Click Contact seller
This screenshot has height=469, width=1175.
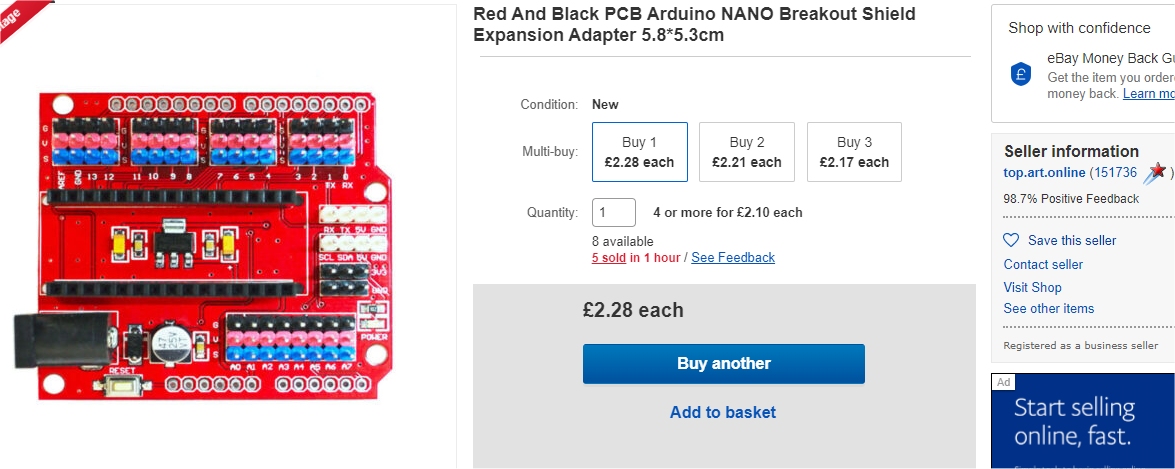[x=1043, y=264]
